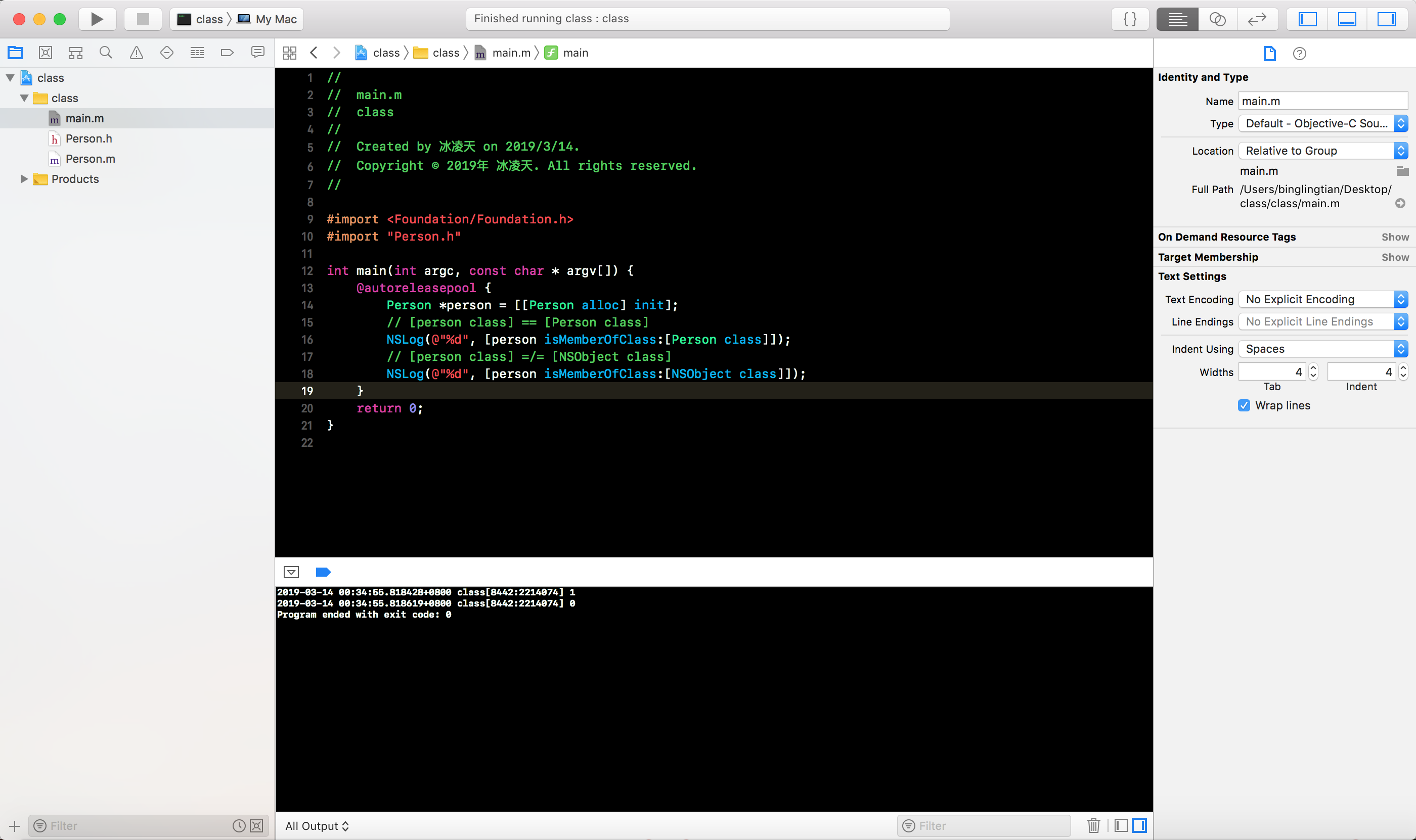Expand the Products folder

pos(24,179)
